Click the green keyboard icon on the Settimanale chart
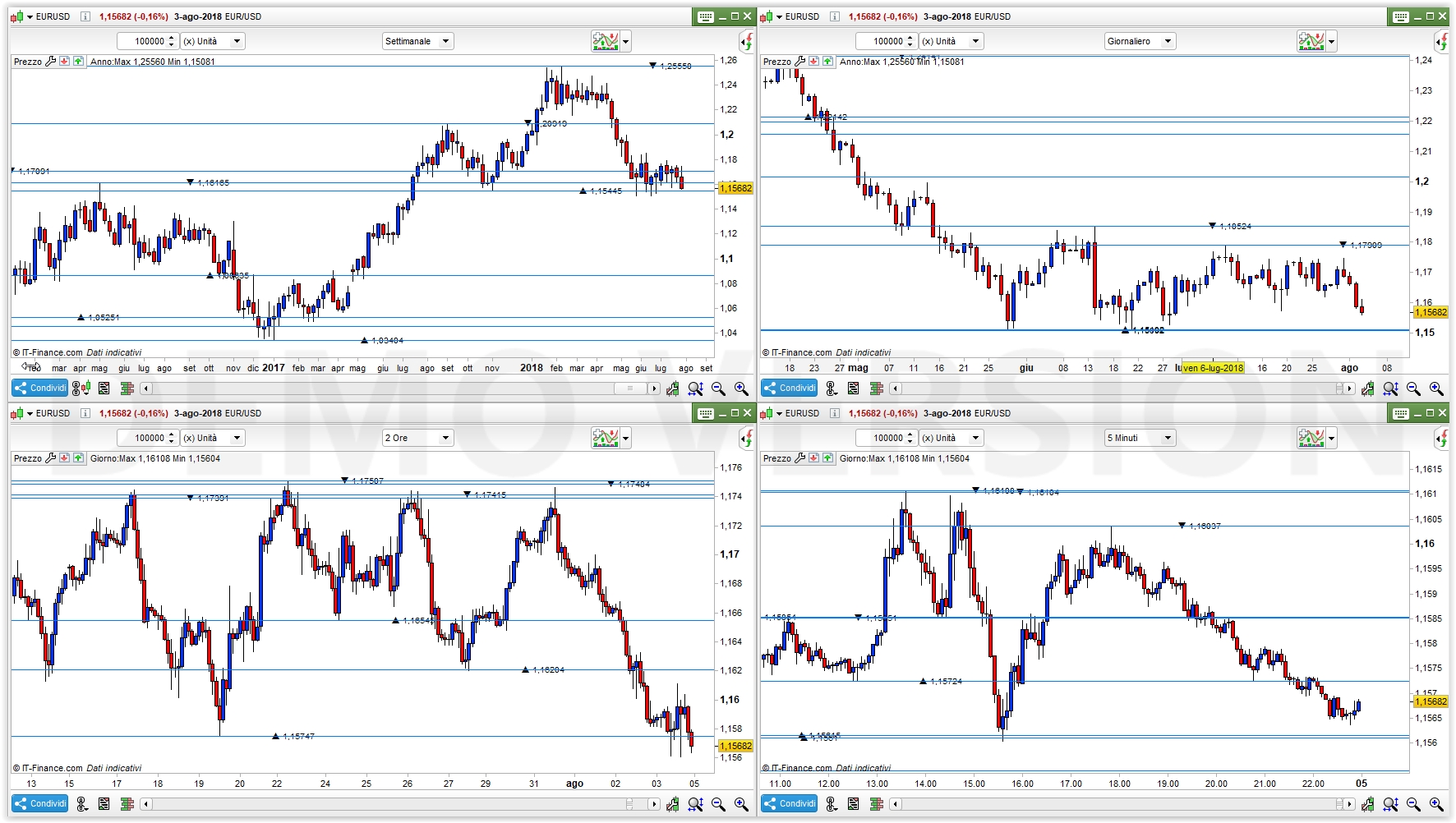 click(706, 16)
